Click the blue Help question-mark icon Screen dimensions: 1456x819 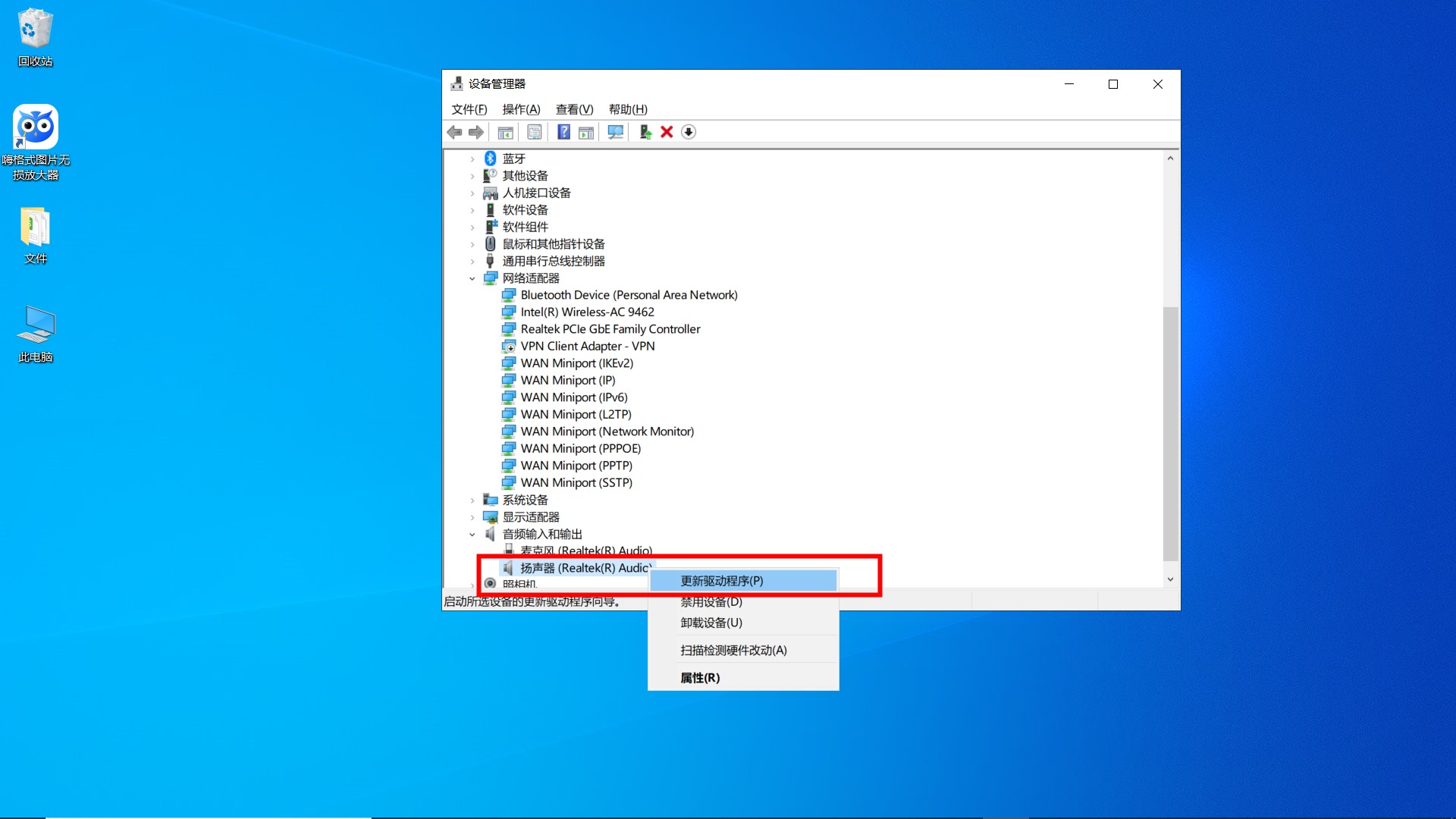[x=563, y=132]
